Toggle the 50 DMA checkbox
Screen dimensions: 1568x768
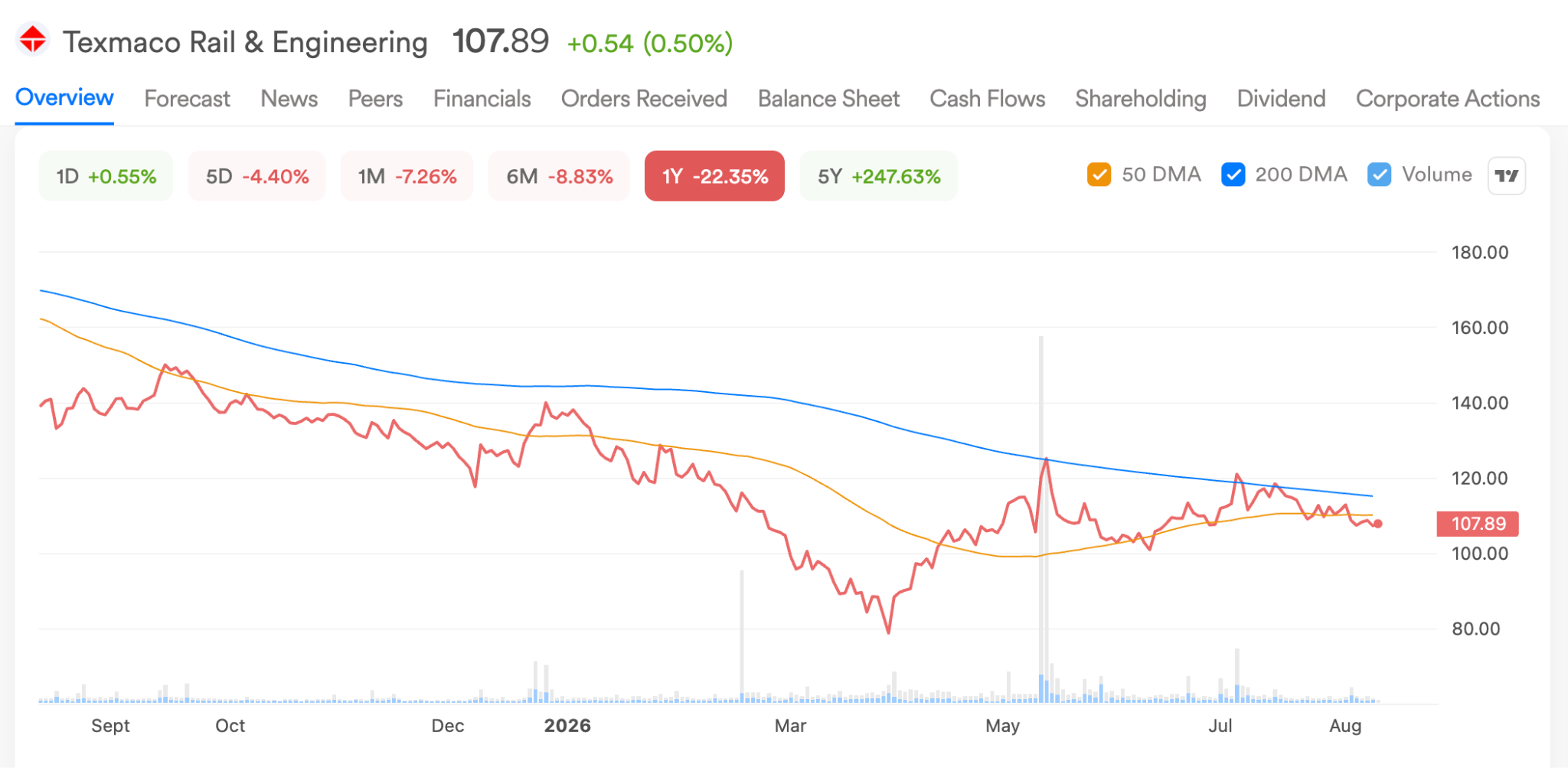click(x=1099, y=175)
